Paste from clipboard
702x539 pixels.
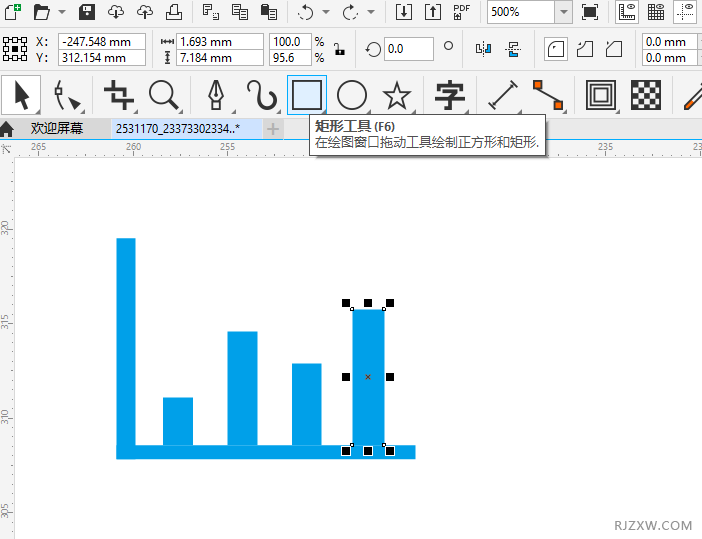pos(269,12)
